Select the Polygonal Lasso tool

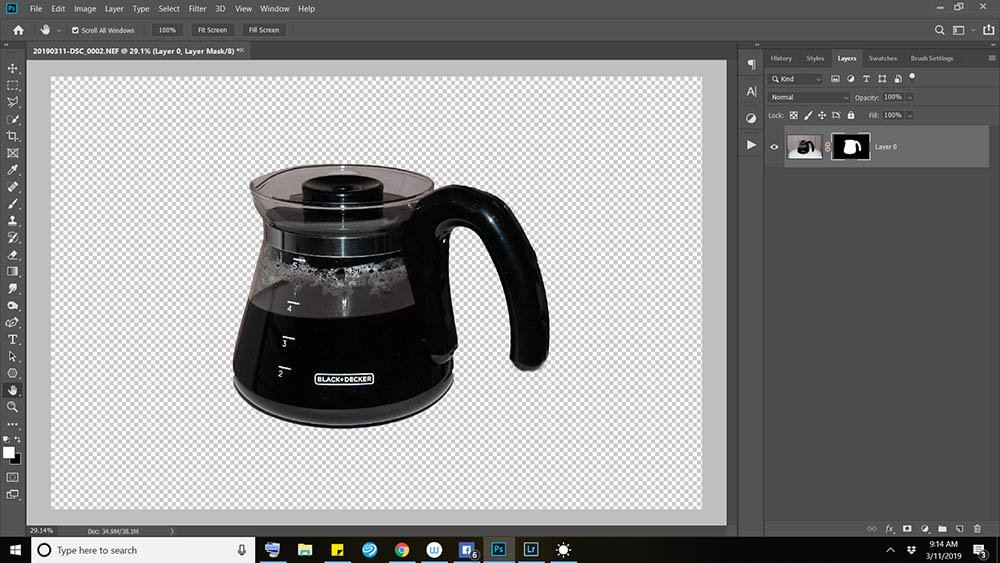tap(12, 102)
